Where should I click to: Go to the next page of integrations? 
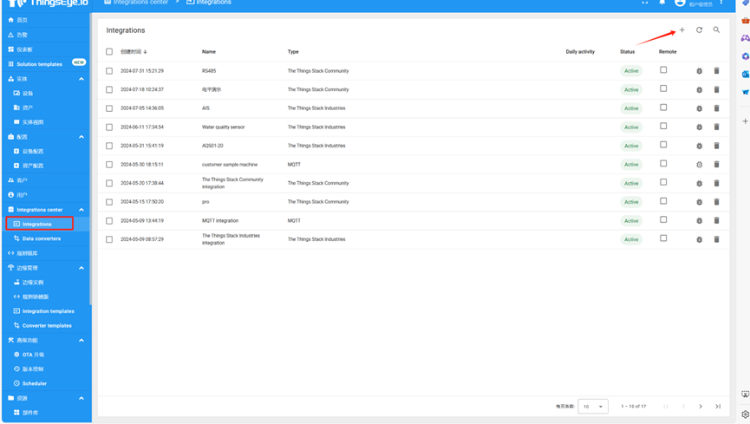pos(701,406)
